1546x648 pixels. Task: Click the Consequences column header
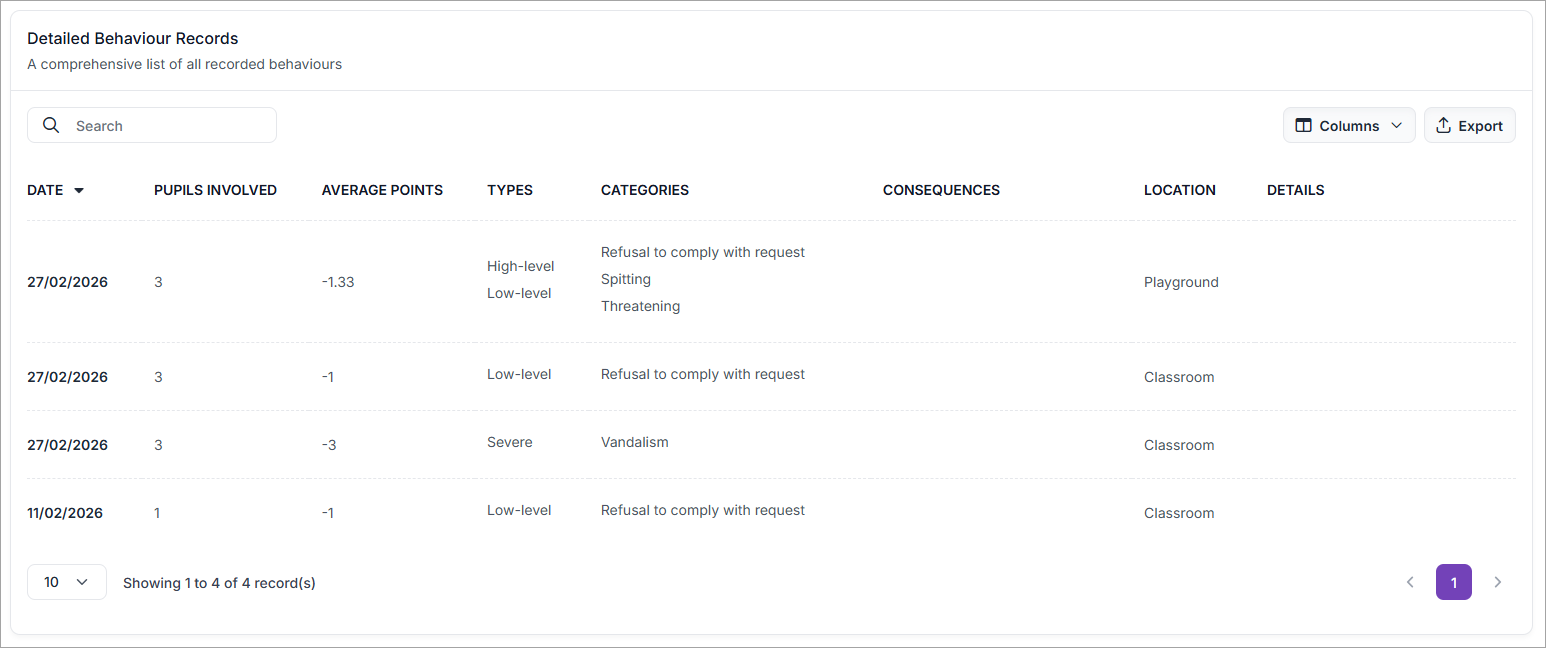pos(941,190)
